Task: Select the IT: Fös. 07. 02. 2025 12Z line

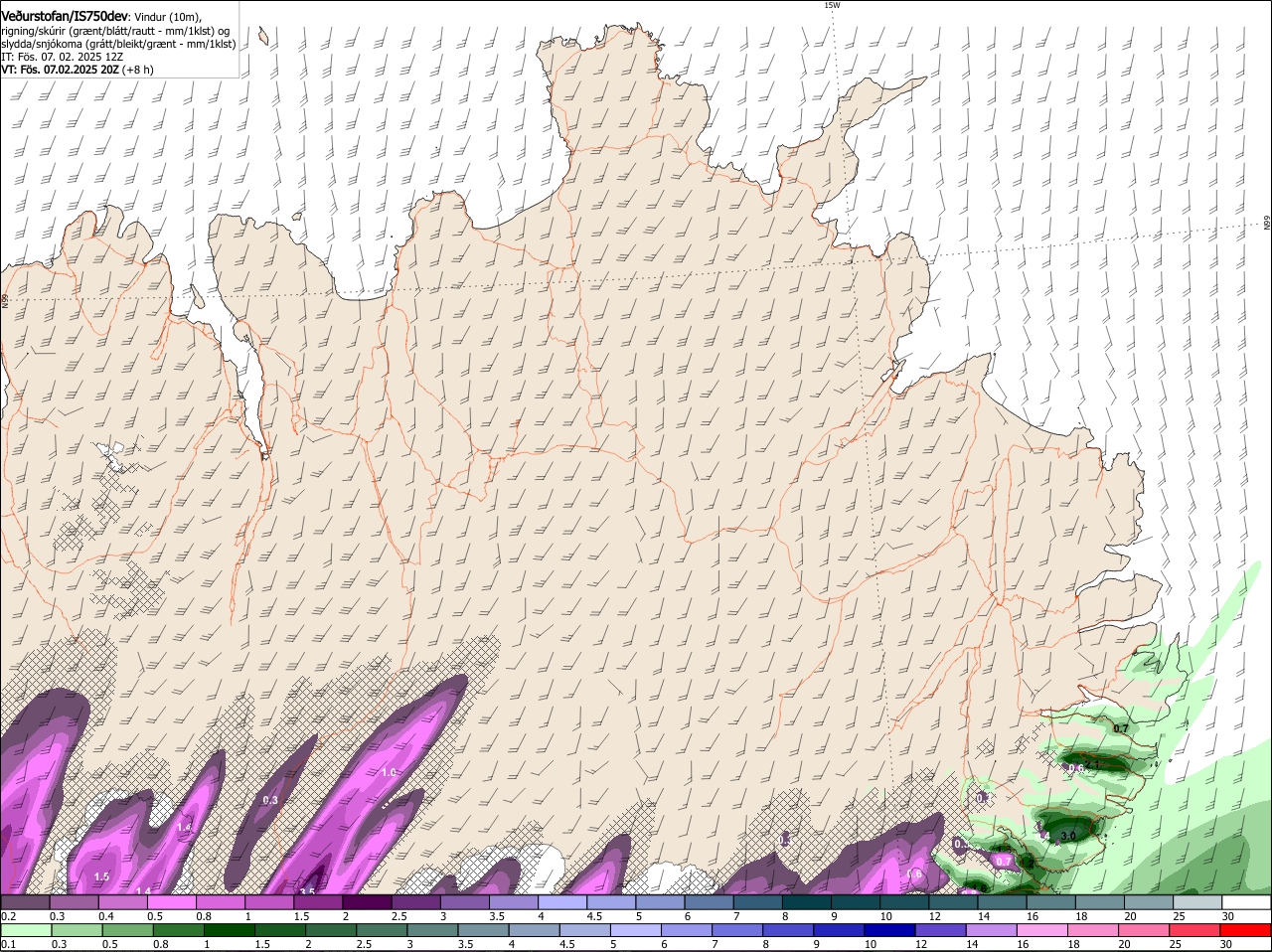Action: point(63,57)
